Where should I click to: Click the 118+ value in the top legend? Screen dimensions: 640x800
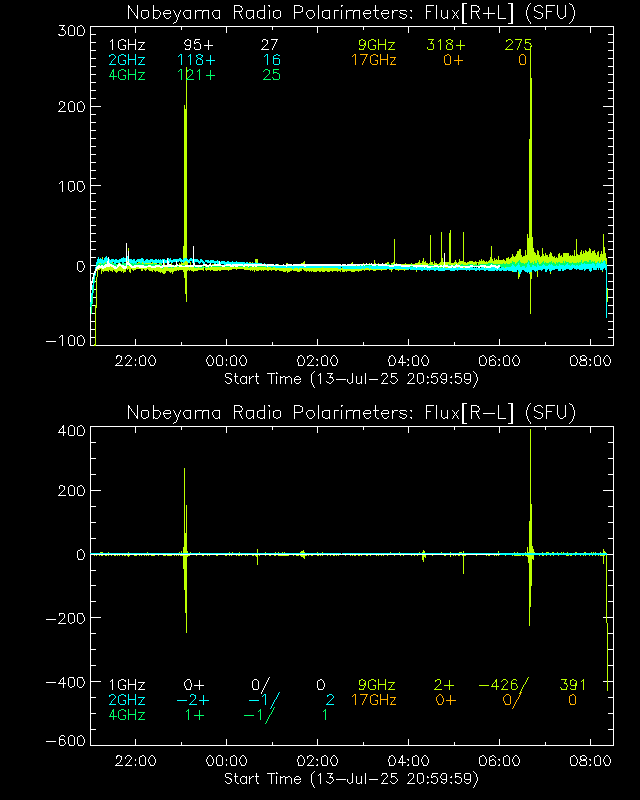[196, 60]
